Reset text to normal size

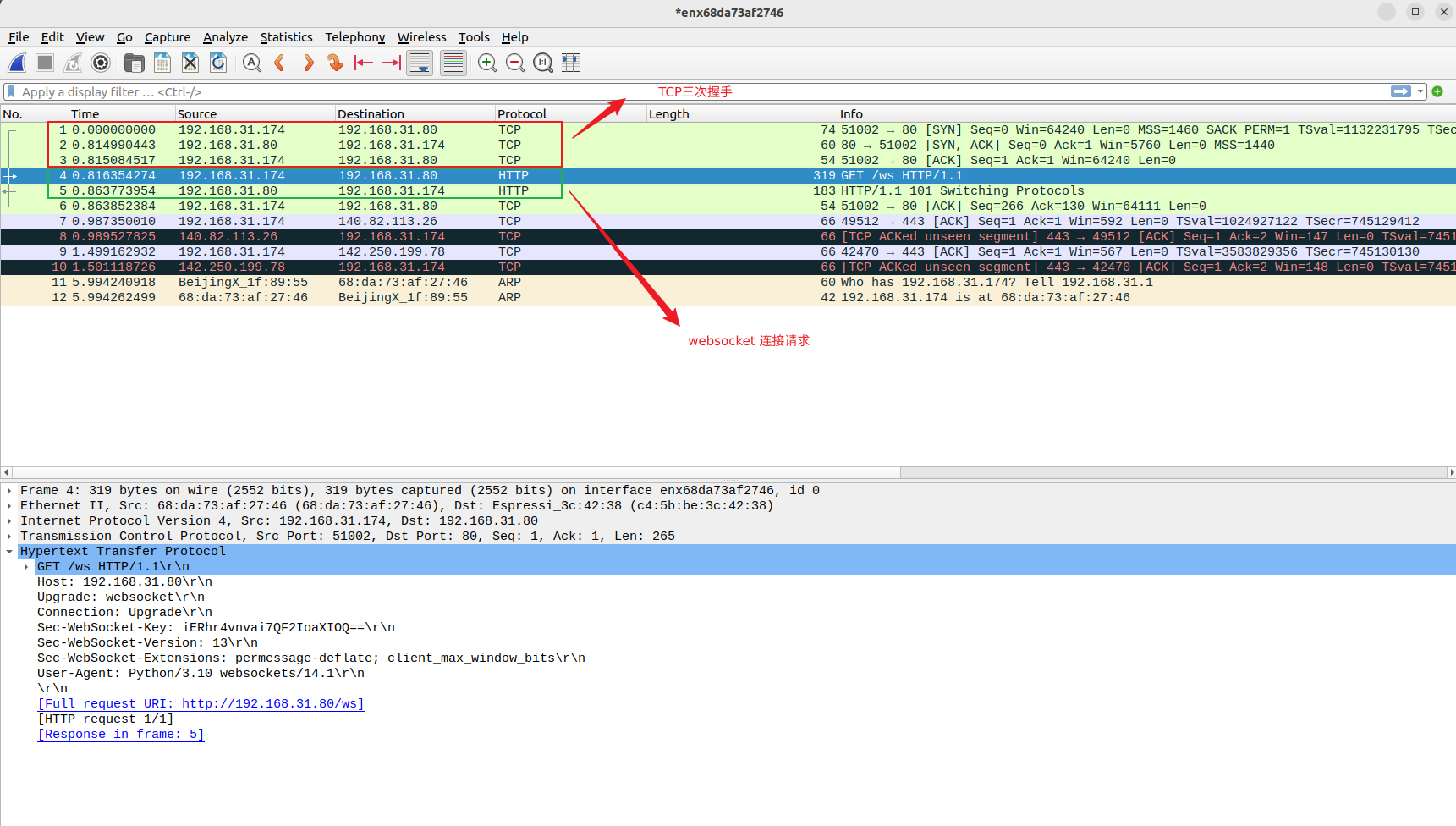coord(543,63)
